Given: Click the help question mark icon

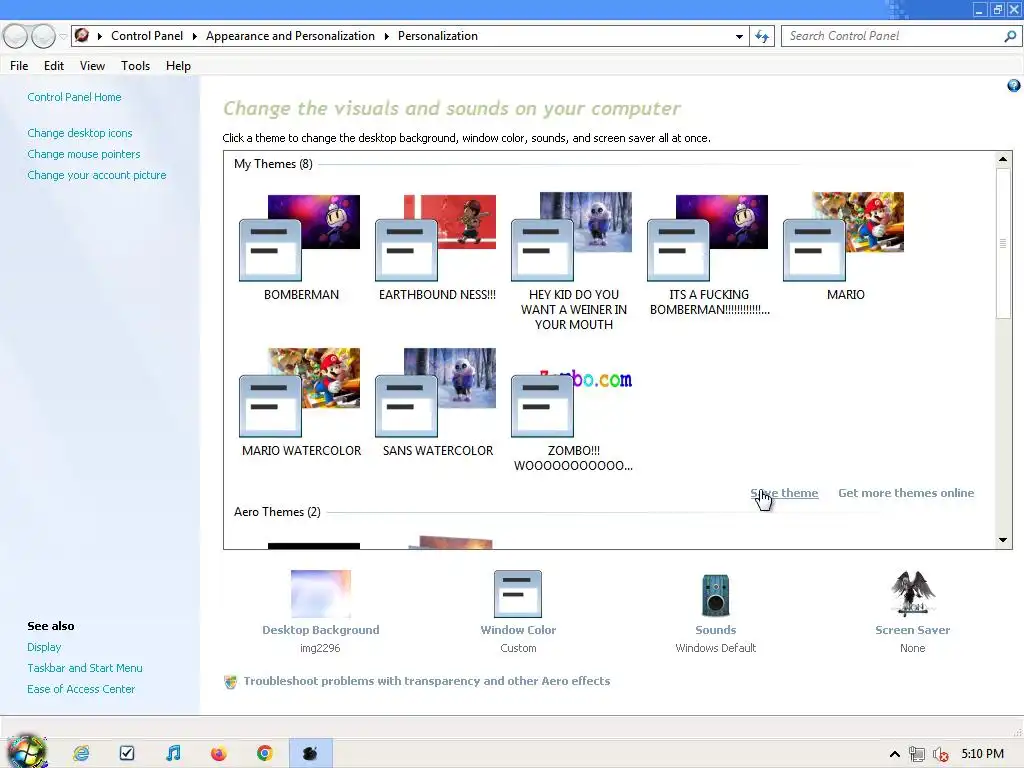Looking at the screenshot, I should pyautogui.click(x=1014, y=86).
